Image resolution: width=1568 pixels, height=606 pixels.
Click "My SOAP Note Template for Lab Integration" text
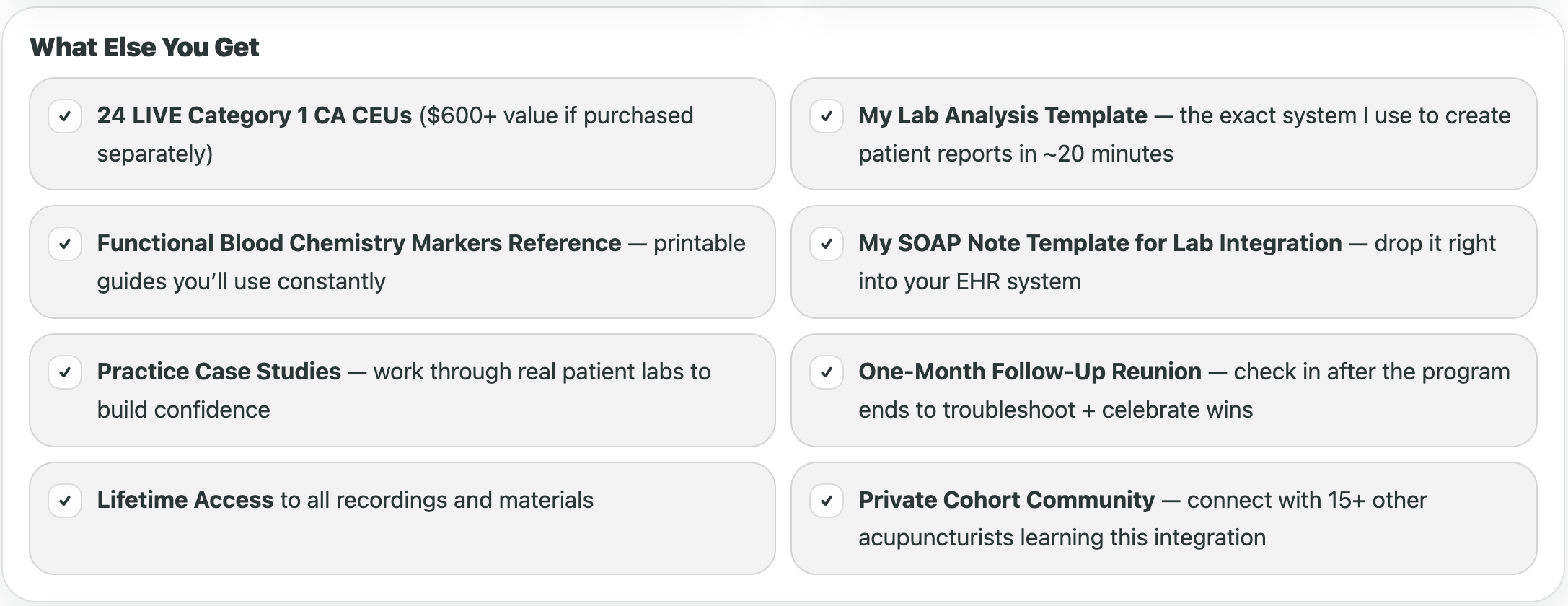coord(1100,243)
